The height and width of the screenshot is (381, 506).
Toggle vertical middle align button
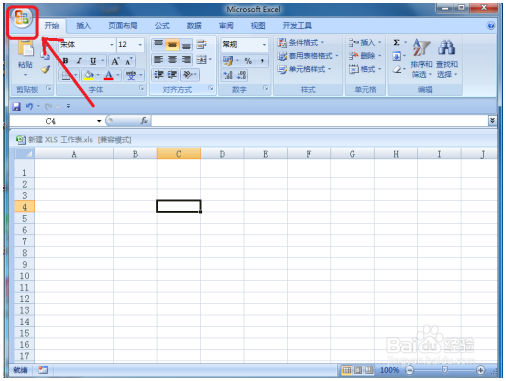(x=172, y=45)
